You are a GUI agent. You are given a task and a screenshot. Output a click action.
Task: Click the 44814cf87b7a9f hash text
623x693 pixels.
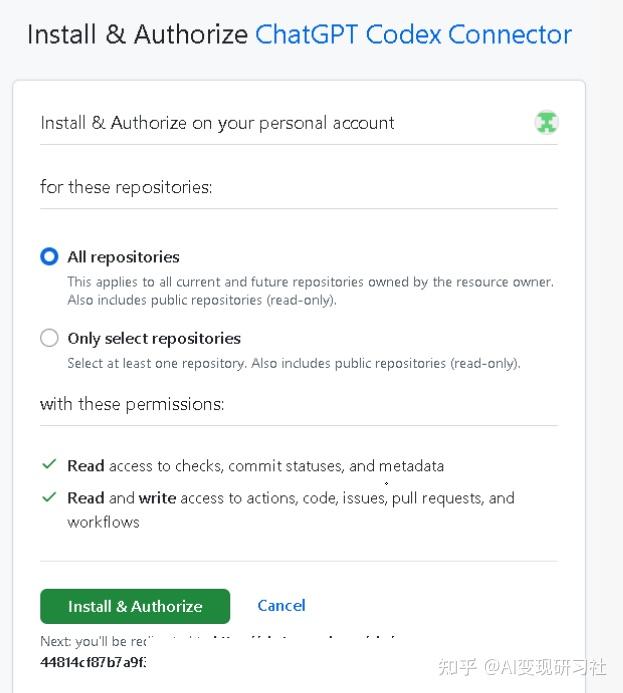pos(93,661)
